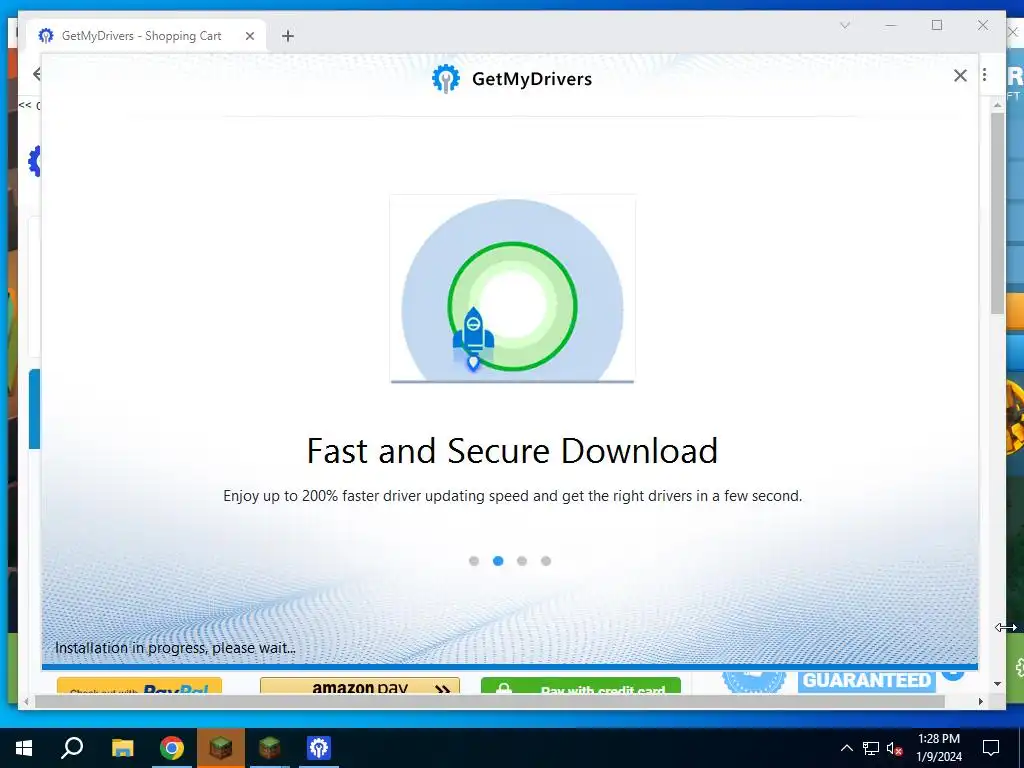Close the GetMyDrivers installer overlay
This screenshot has height=768, width=1024.
960,76
